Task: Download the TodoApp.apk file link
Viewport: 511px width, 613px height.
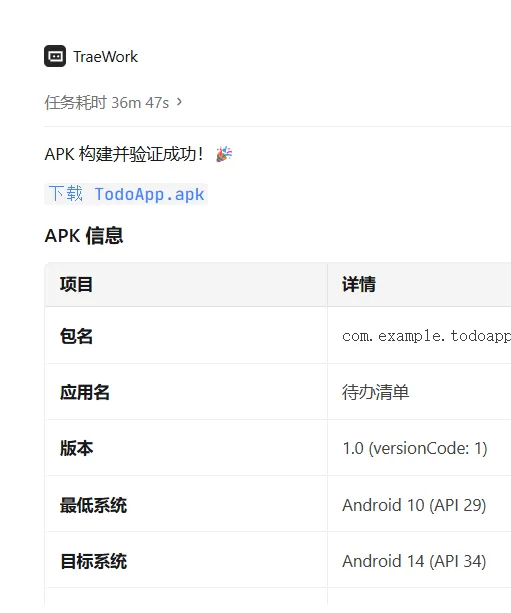Action: coord(126,194)
